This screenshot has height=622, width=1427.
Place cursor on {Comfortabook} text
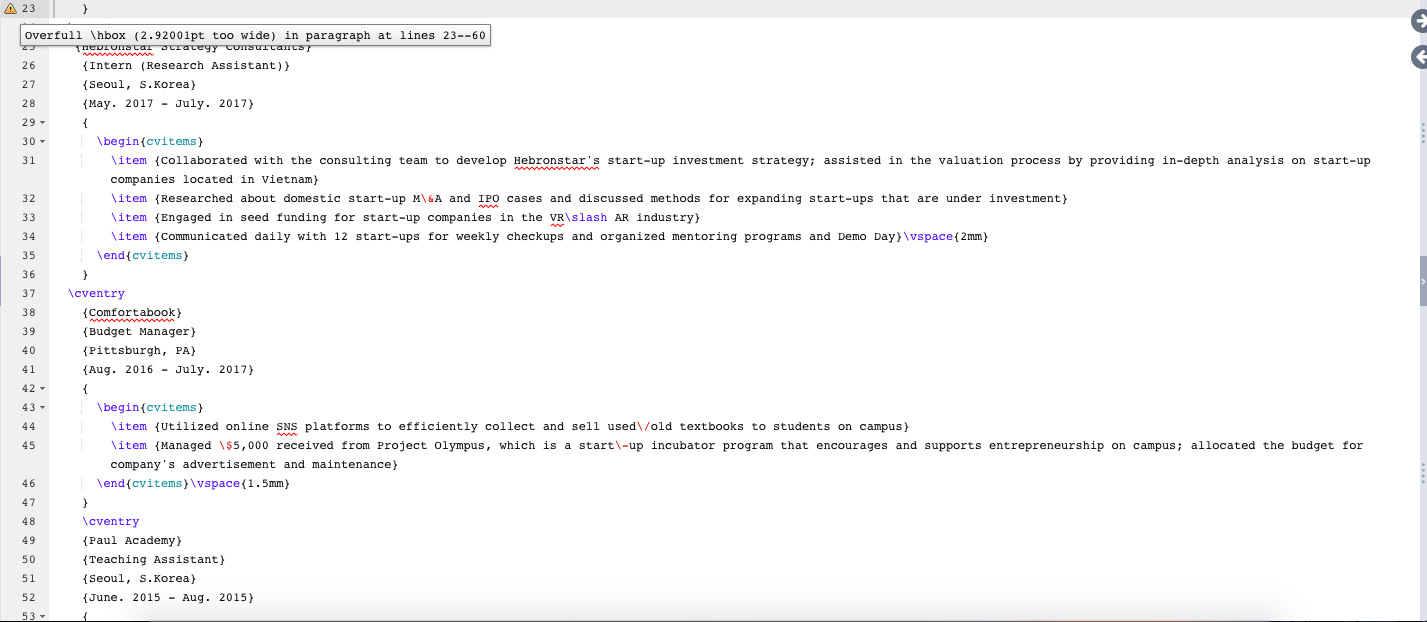(x=132, y=313)
